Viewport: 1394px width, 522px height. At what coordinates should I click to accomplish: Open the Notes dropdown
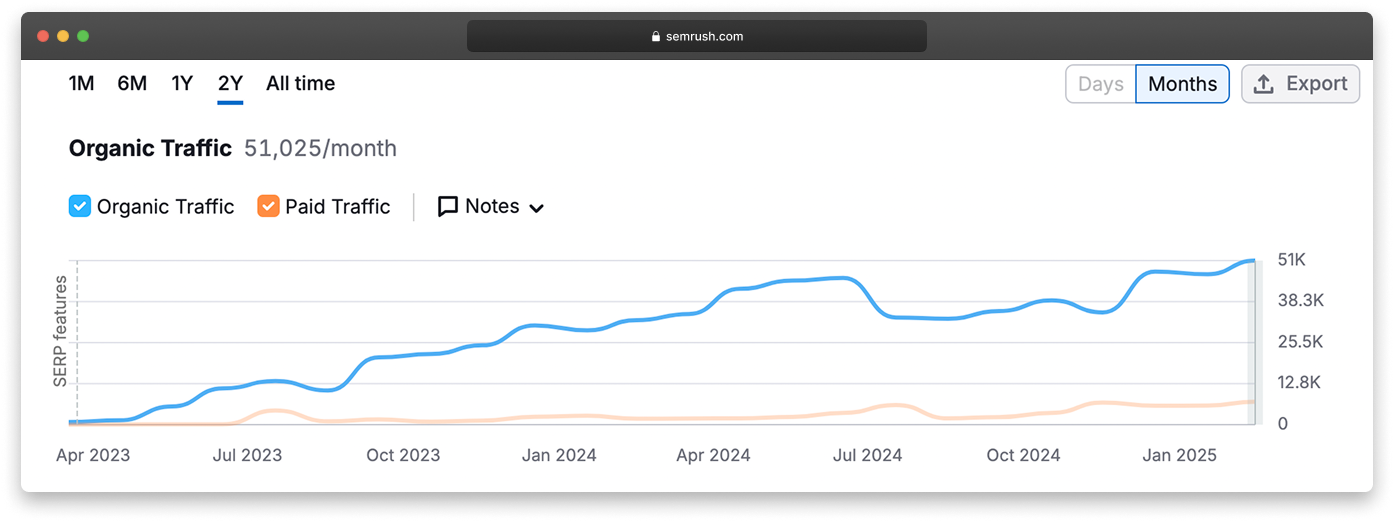coord(491,207)
